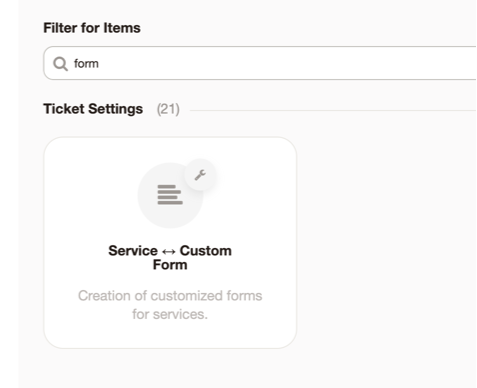Click the word 'Custom' in the card title

point(206,251)
